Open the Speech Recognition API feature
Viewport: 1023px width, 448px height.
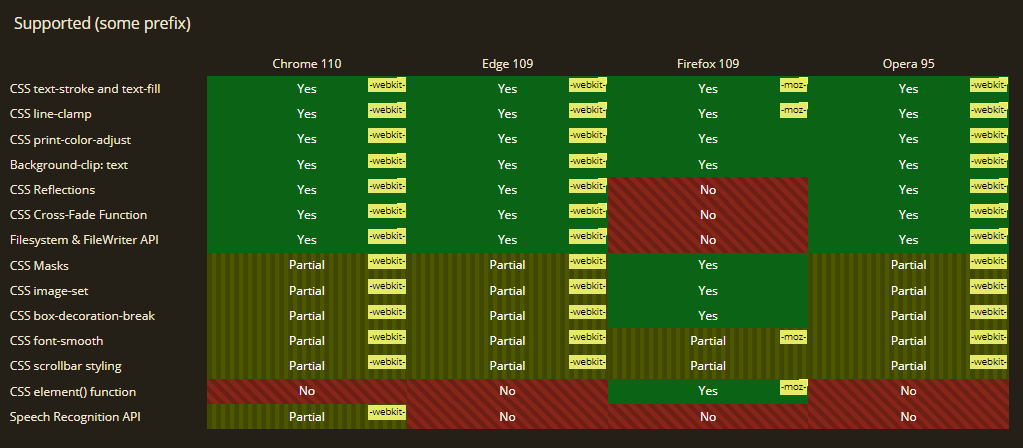click(75, 417)
